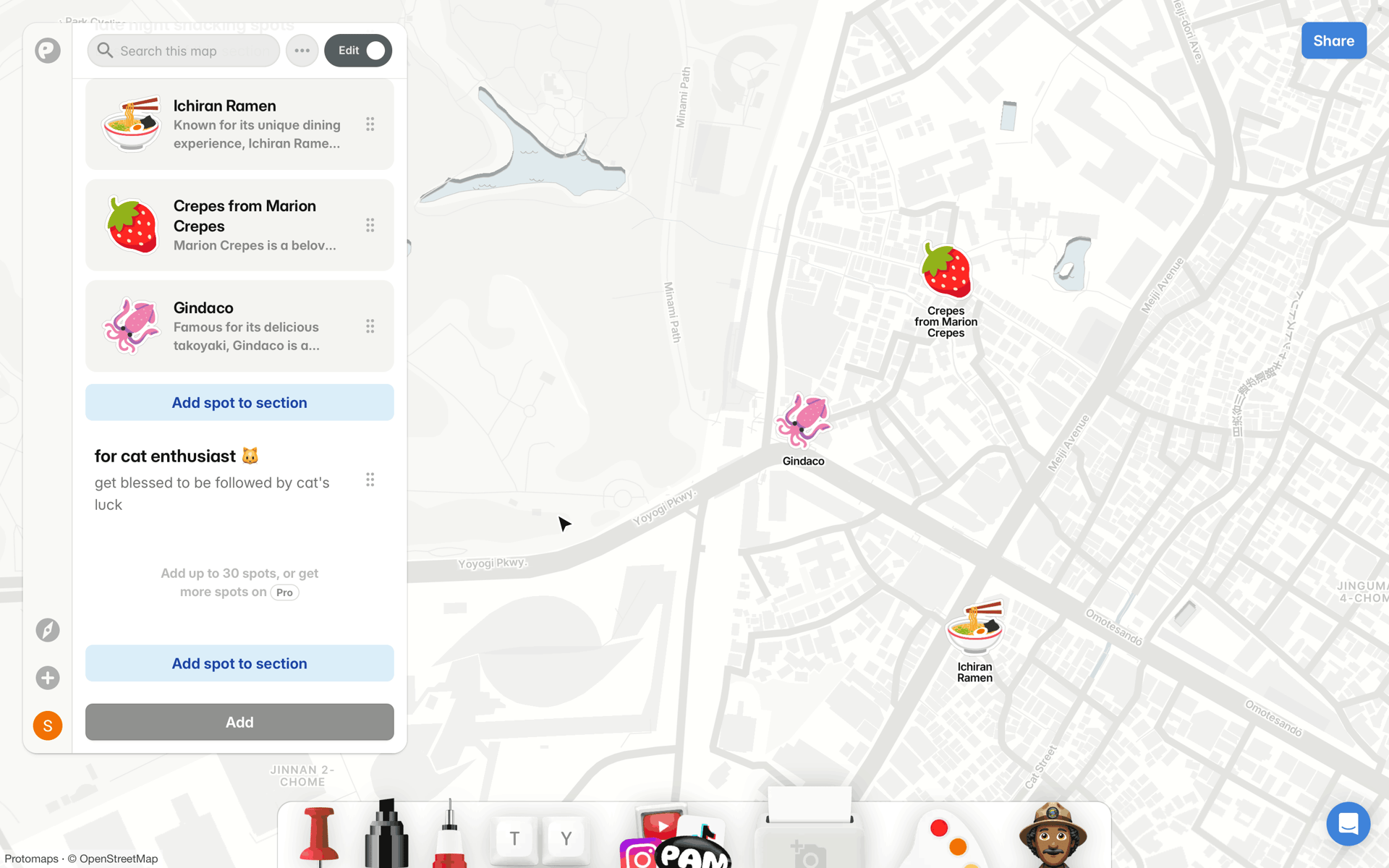Click the squid thumbnail in Gindaco card
The height and width of the screenshot is (868, 1389).
(131, 326)
